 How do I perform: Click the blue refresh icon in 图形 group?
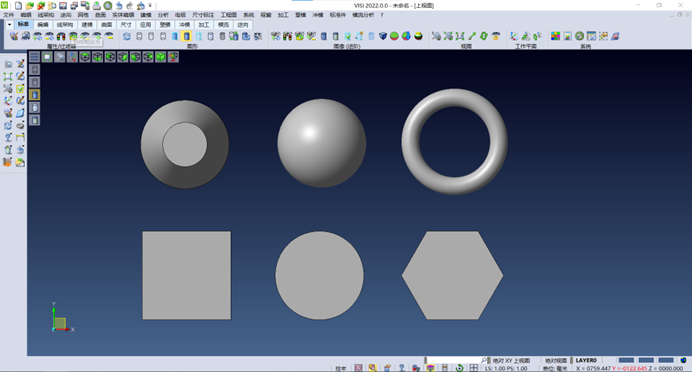127,36
